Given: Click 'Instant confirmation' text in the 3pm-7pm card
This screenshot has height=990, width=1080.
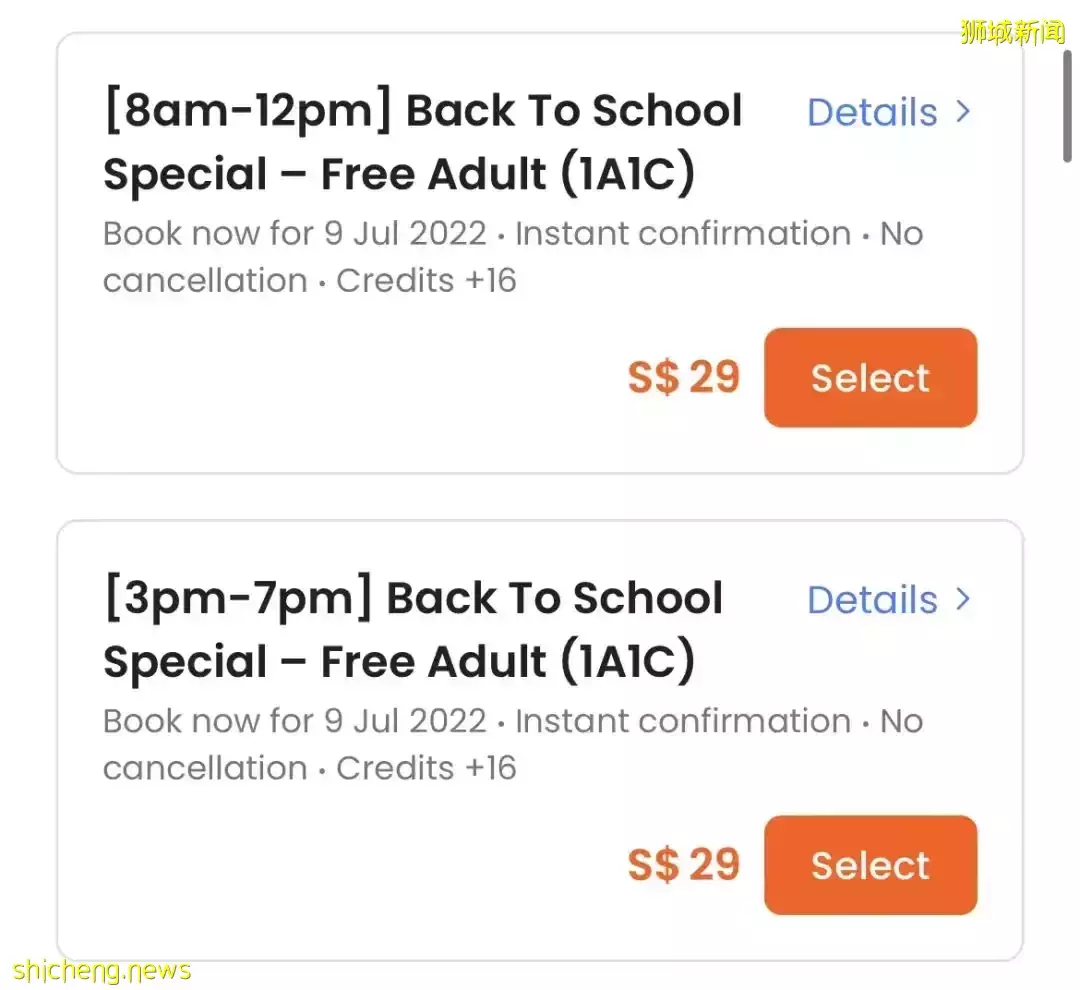Looking at the screenshot, I should tap(683, 721).
